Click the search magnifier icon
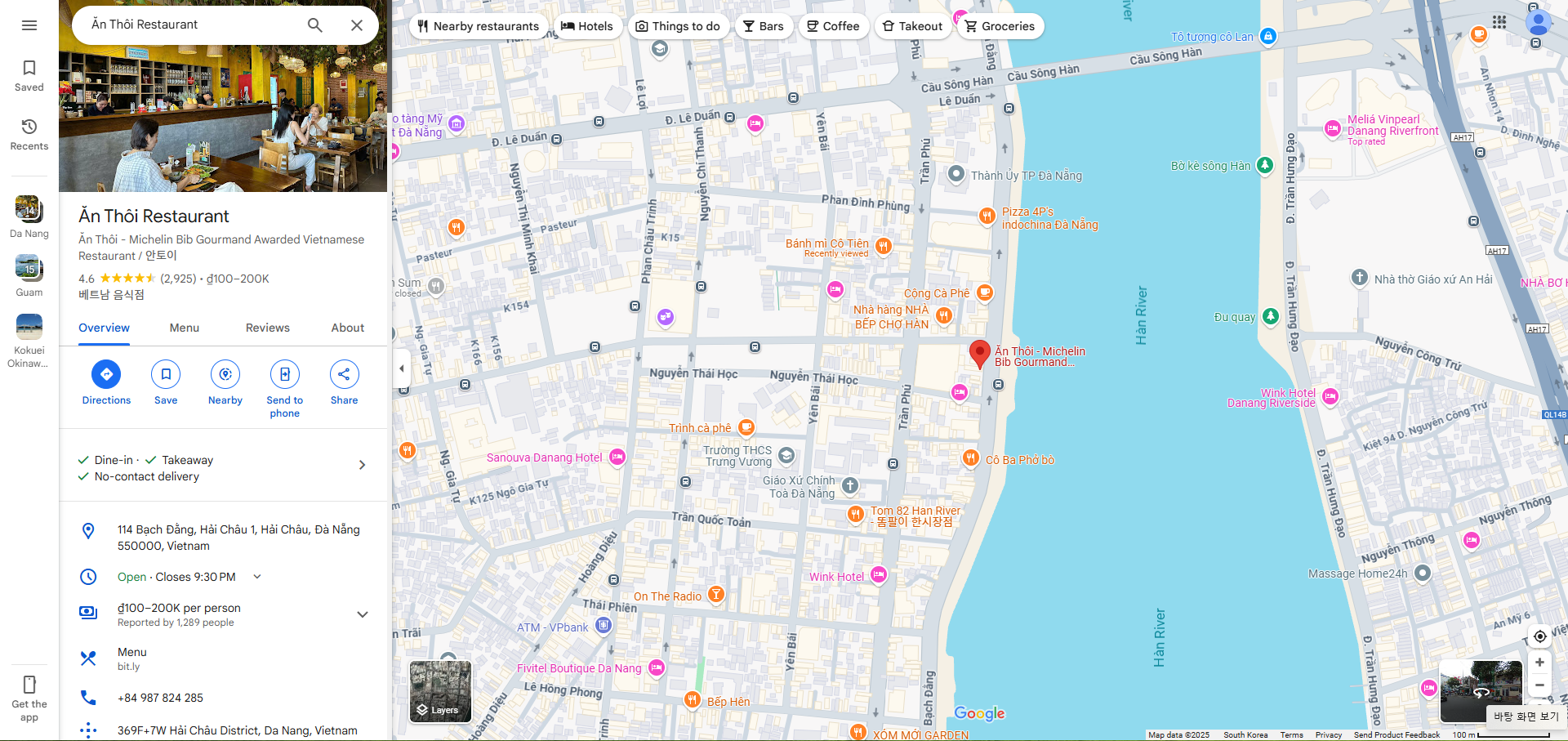Screen dimensions: 1568x741 click(x=314, y=25)
